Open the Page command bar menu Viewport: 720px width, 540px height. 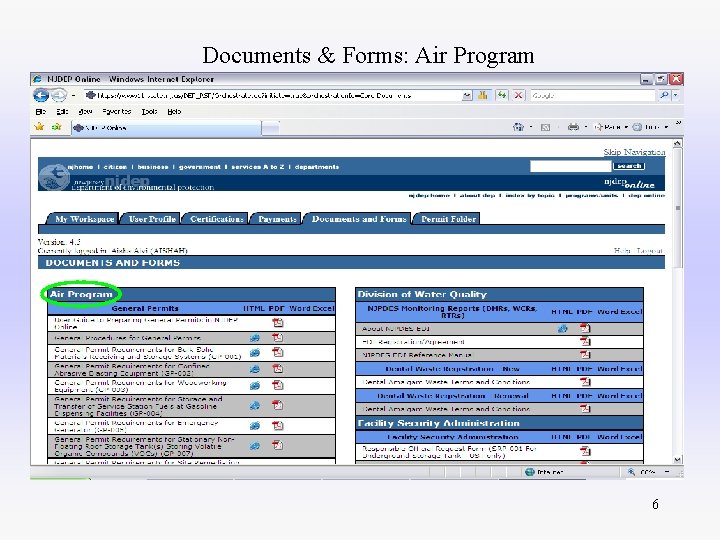[x=611, y=127]
